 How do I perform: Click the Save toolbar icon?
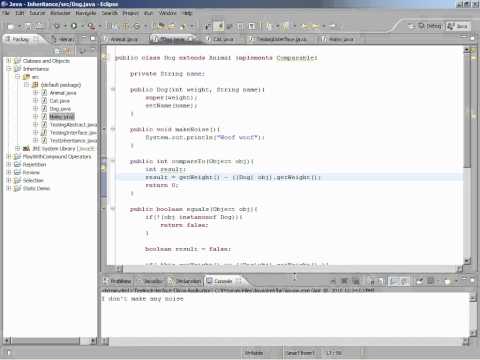[29, 26]
